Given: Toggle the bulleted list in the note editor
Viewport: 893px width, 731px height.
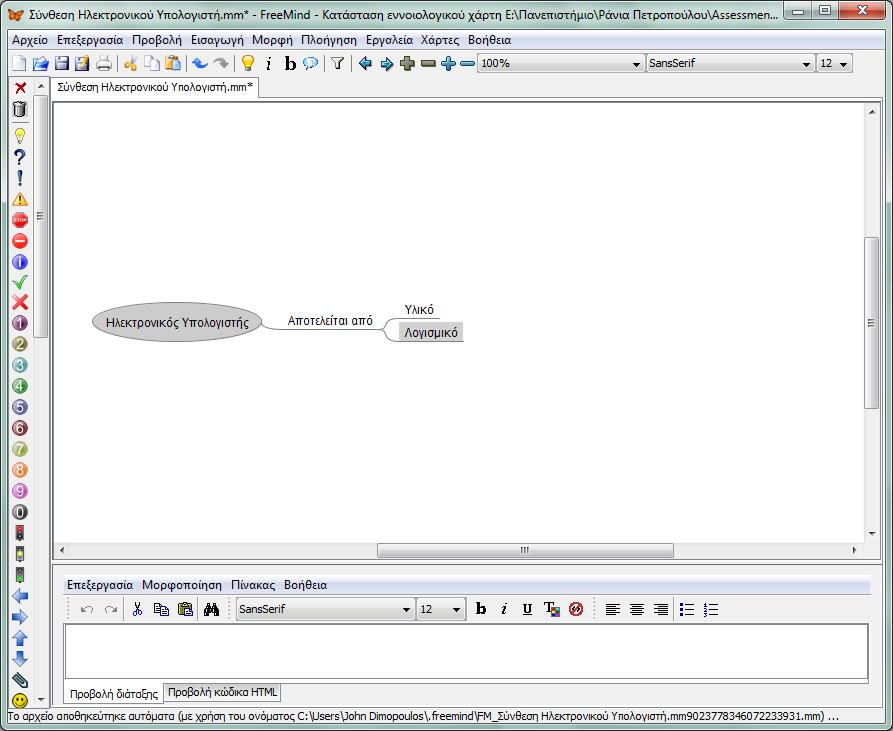Looking at the screenshot, I should click(687, 609).
